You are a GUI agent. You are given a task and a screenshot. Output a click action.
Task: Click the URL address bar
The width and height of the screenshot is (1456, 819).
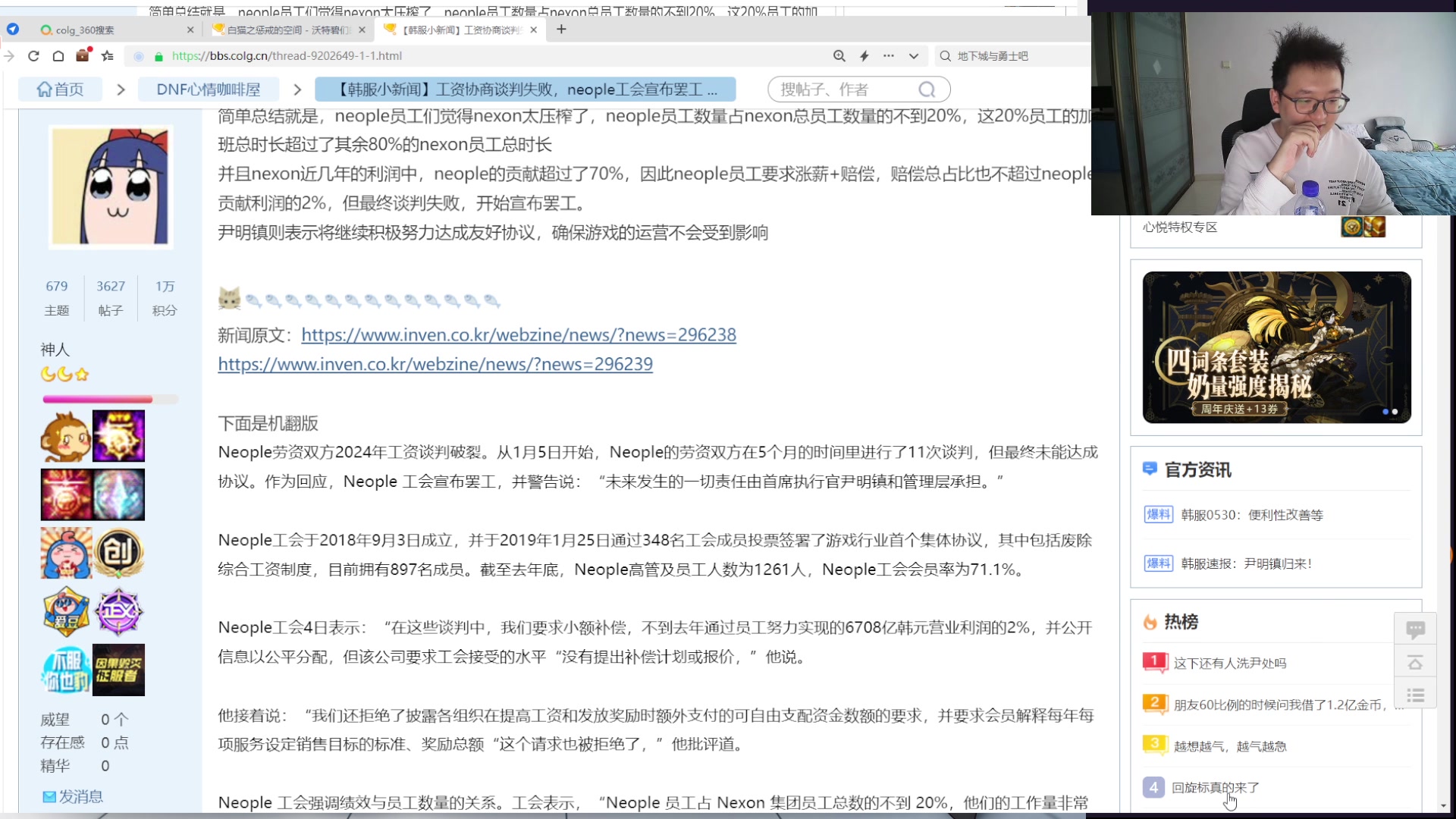pos(478,56)
